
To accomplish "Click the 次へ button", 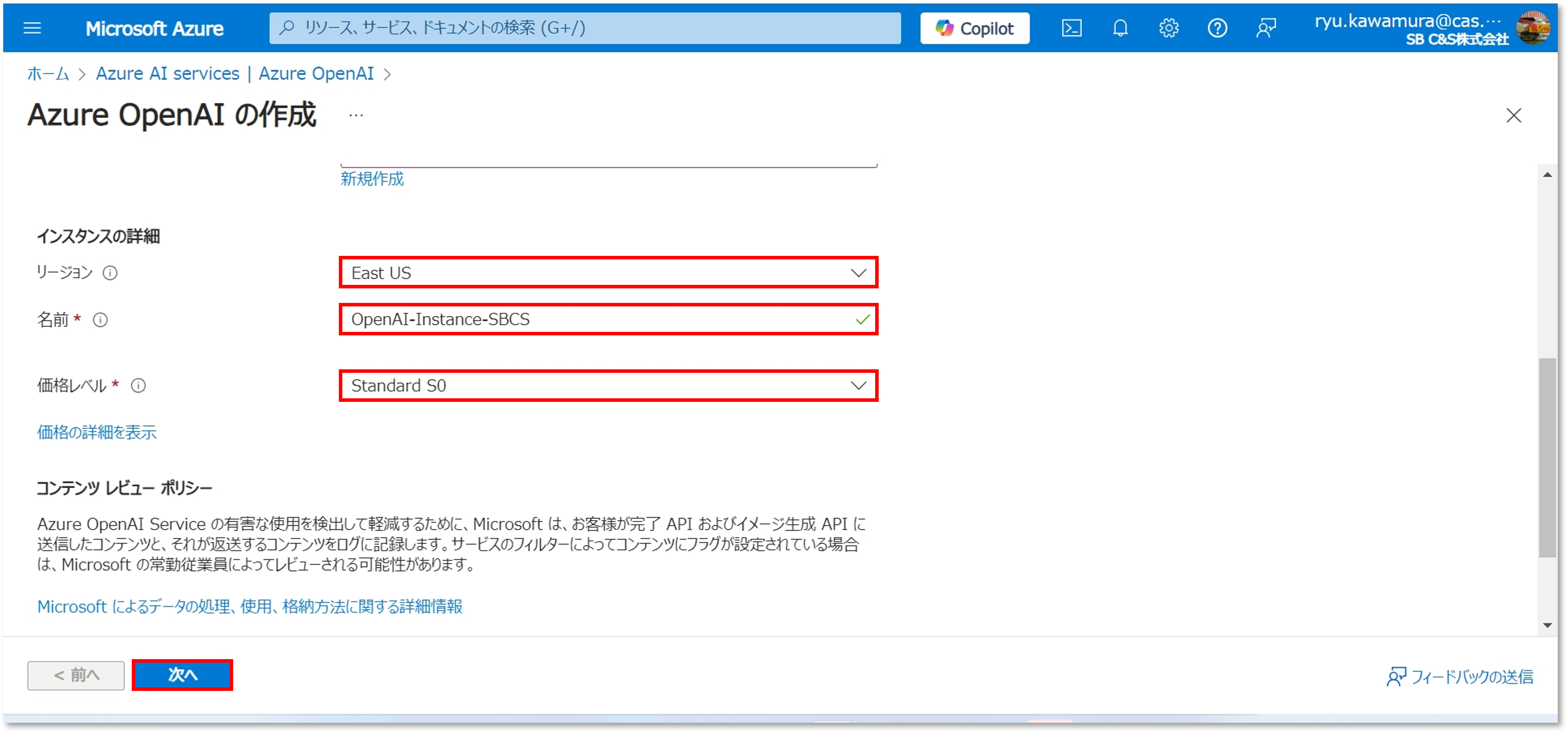I will click(182, 675).
